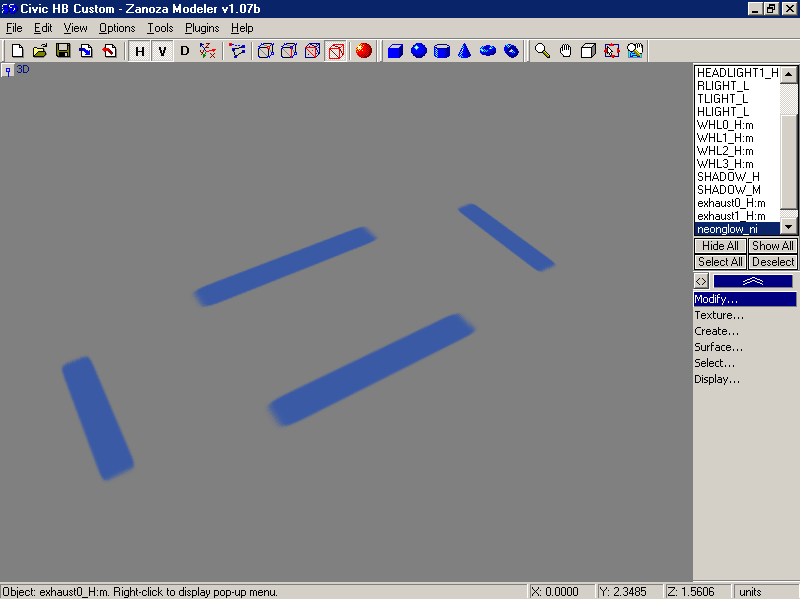
Task: Expand the Create... command group
Action: pos(717,331)
